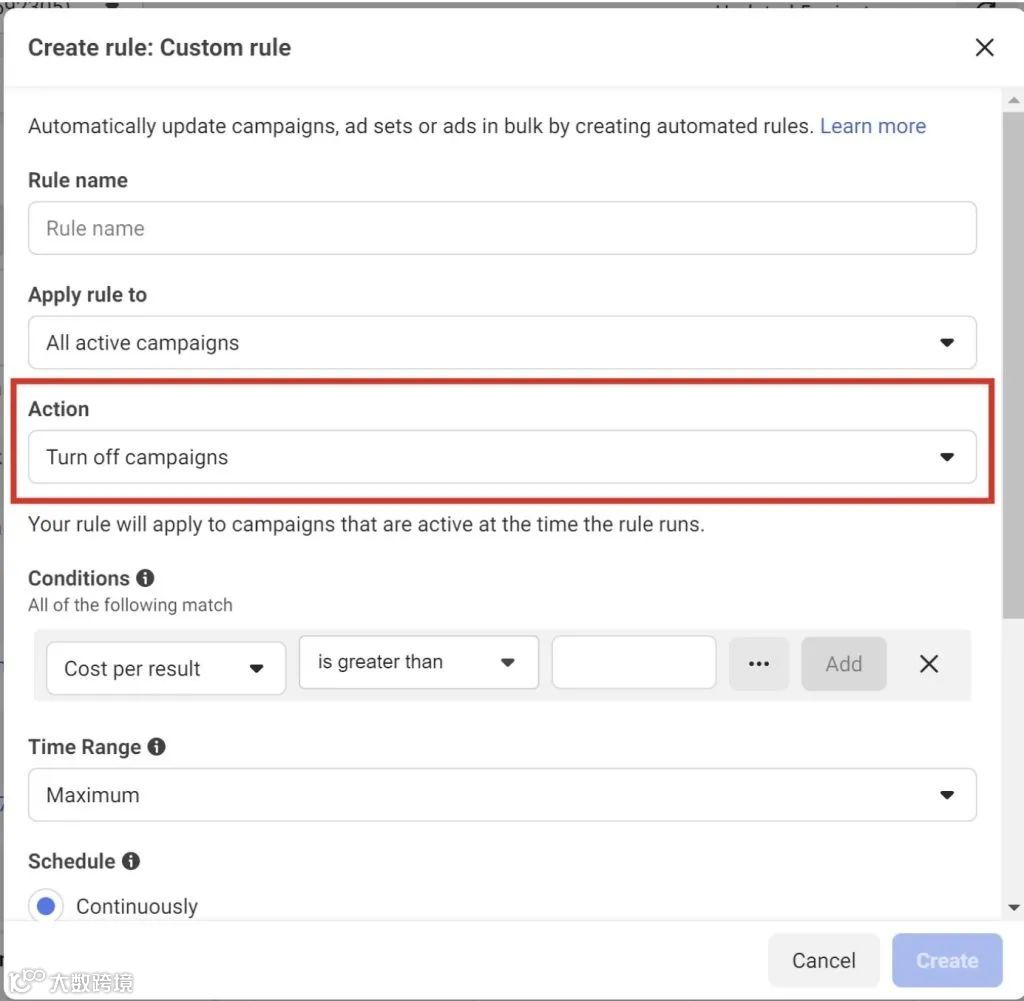Click the Schedule info icon
Screen dimensions: 1024x1001
[x=130, y=861]
